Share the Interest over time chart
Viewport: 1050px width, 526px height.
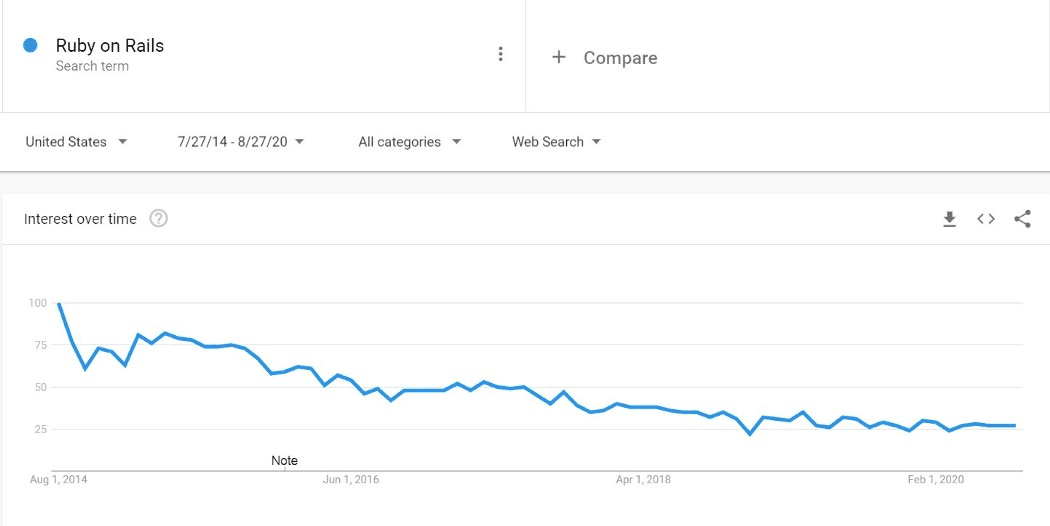[1022, 219]
